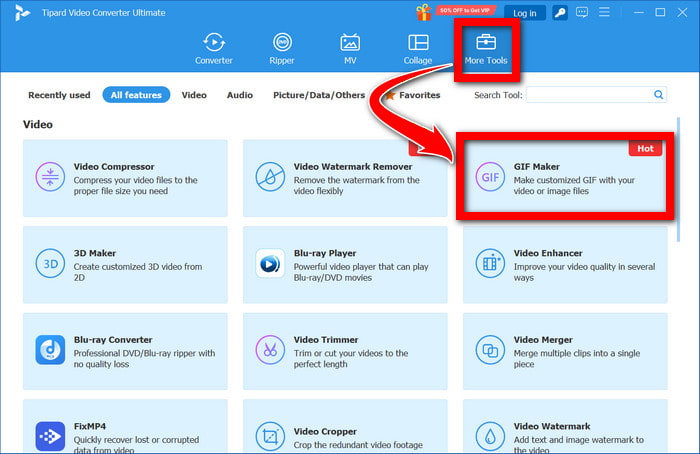Open Video Watermark Remover icon
This screenshot has width=700, height=454.
pyautogui.click(x=270, y=177)
